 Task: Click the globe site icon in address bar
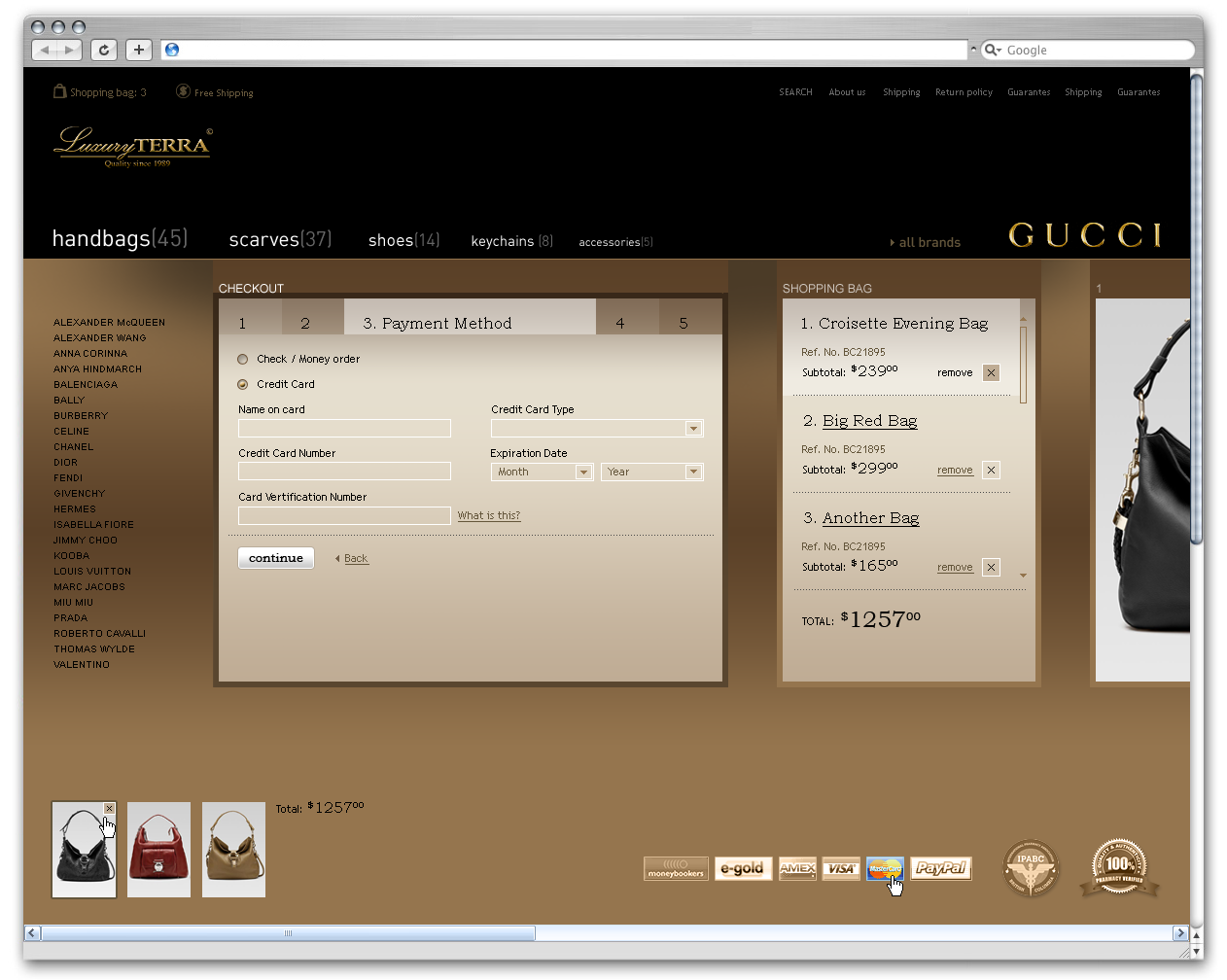point(172,50)
